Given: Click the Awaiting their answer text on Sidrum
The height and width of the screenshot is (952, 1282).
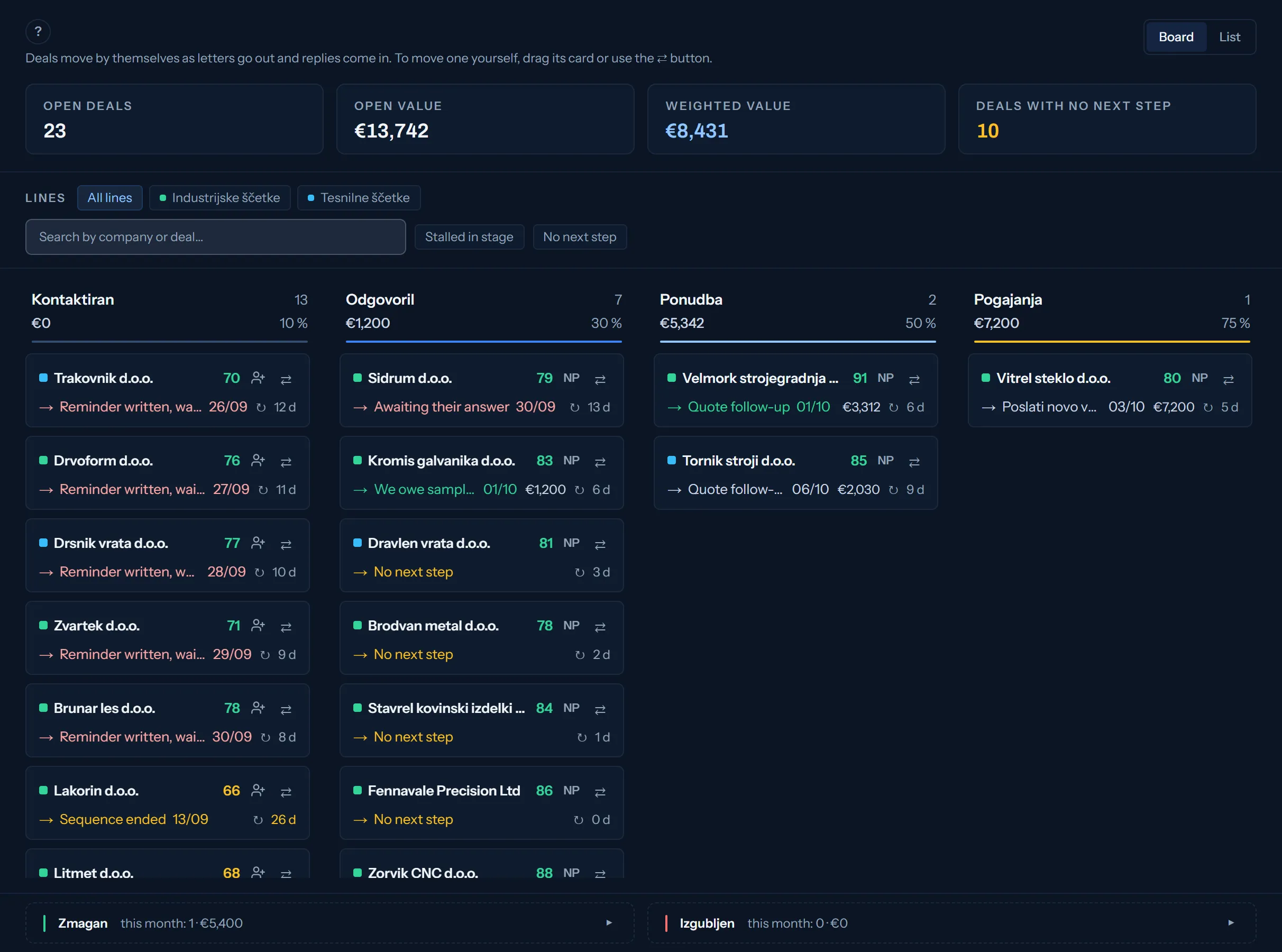Looking at the screenshot, I should point(442,407).
